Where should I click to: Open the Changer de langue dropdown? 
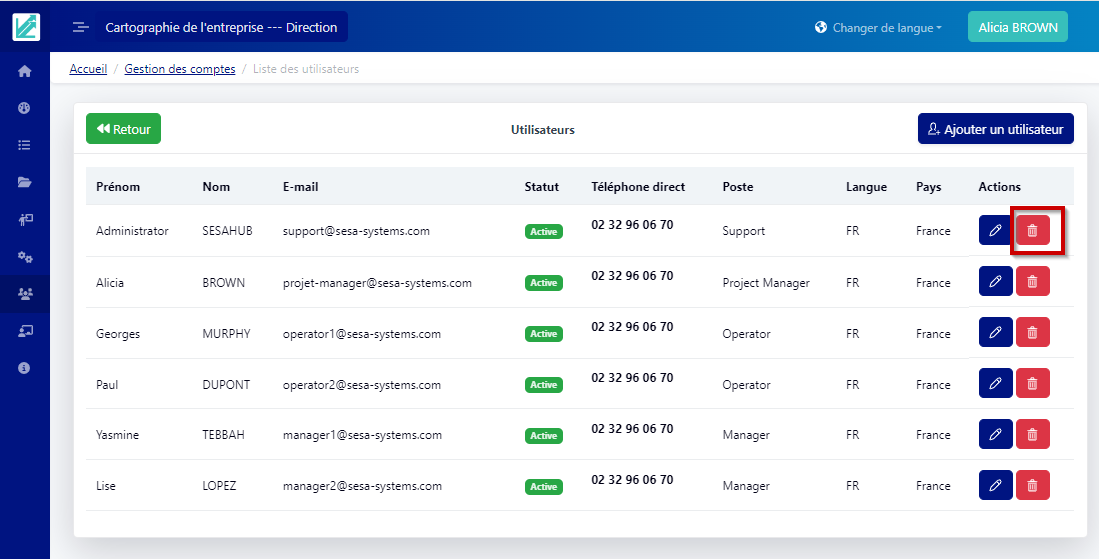point(878,28)
